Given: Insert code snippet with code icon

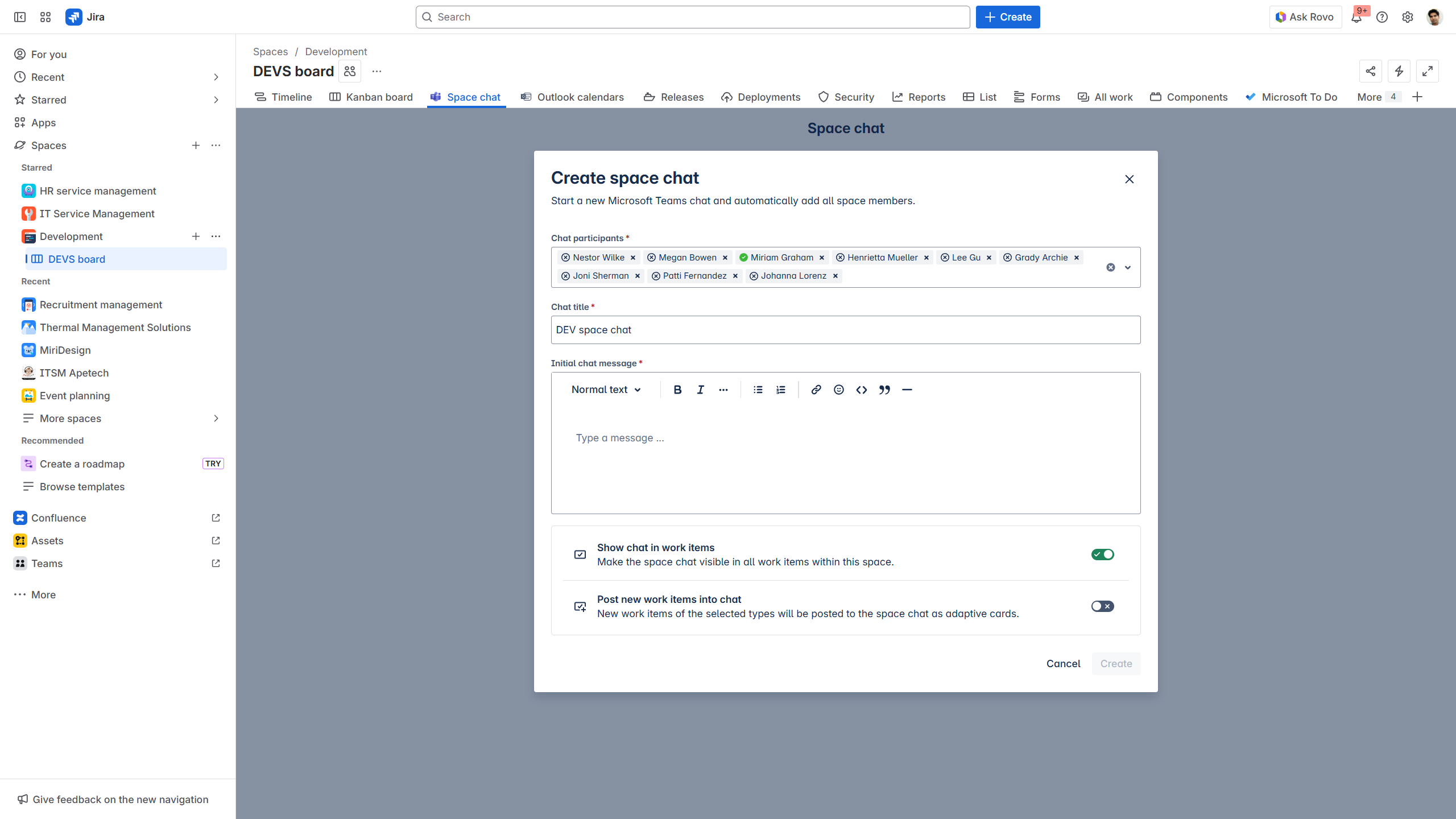Looking at the screenshot, I should [x=861, y=390].
